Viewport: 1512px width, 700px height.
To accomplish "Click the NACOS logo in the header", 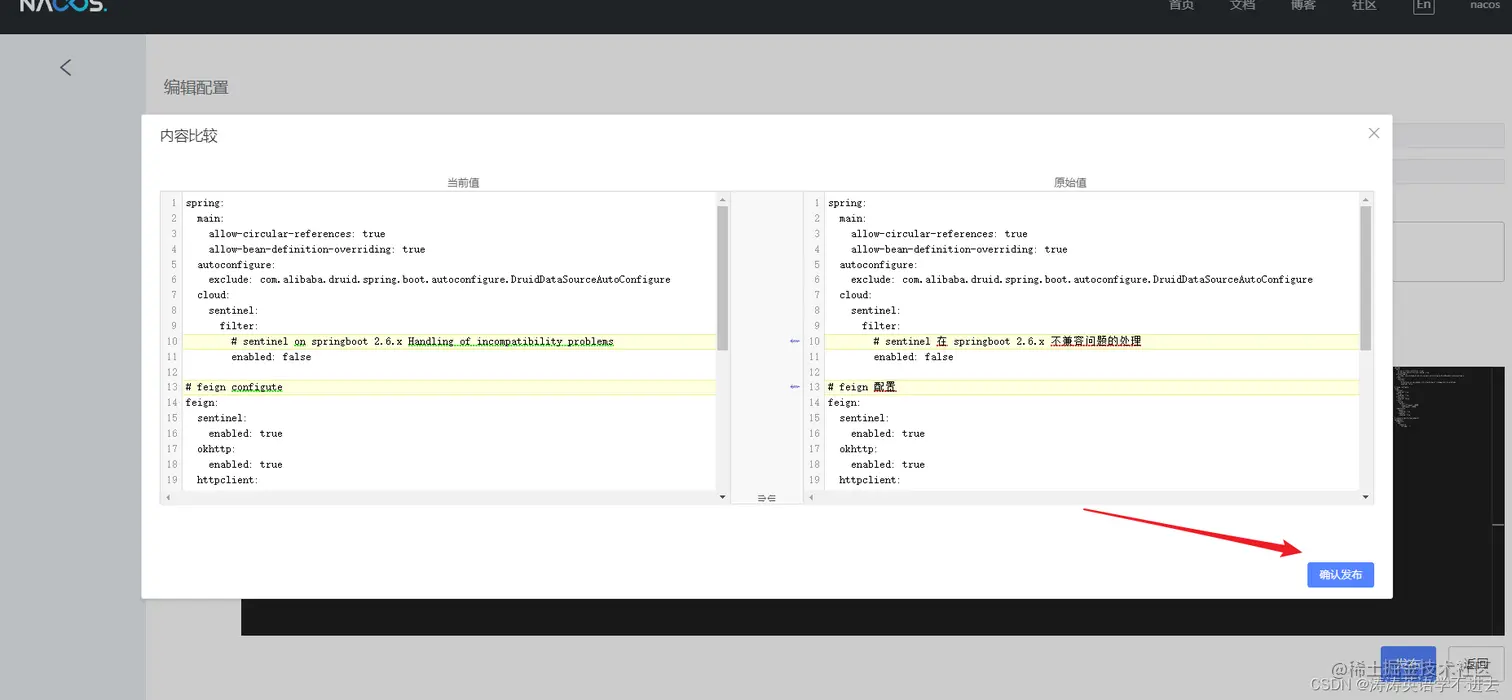I will [x=62, y=6].
